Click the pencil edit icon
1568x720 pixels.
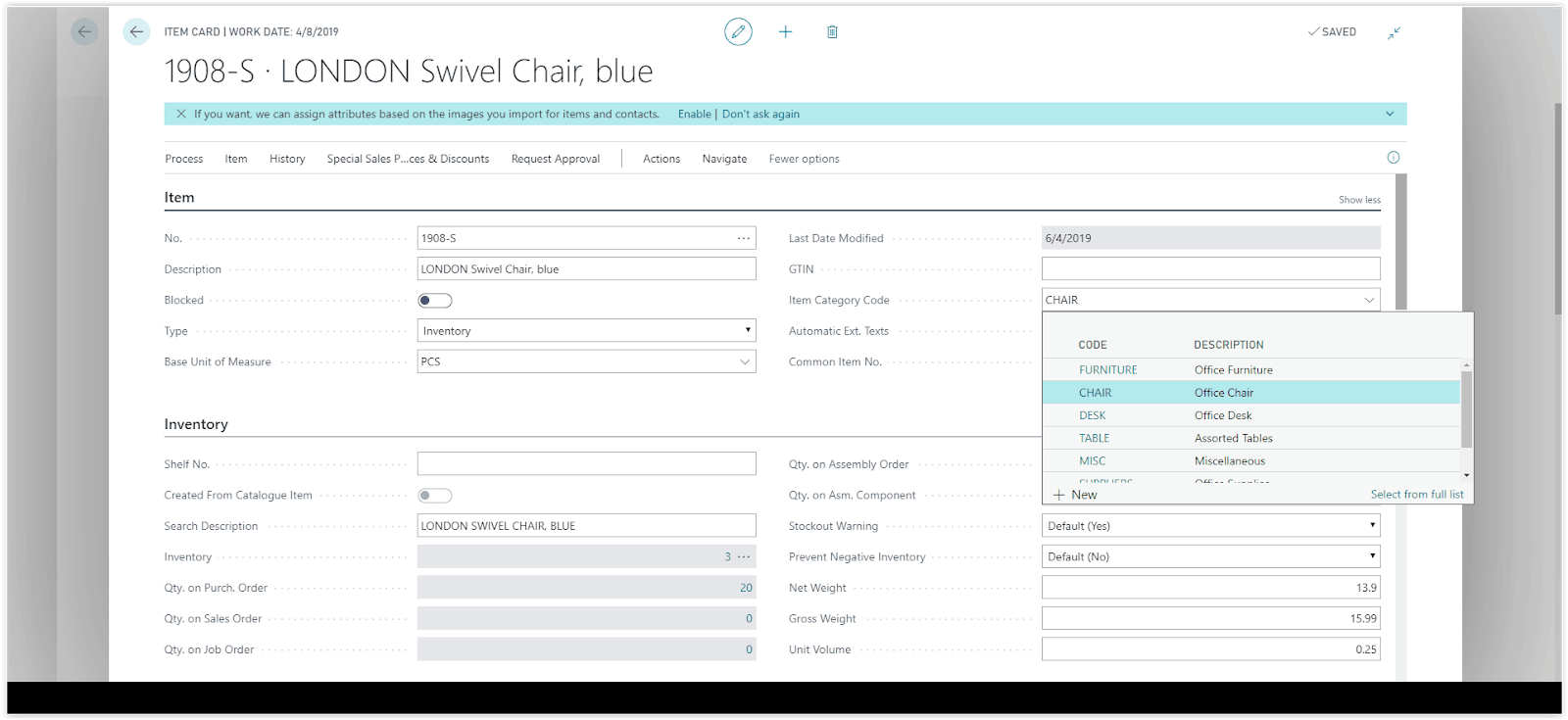pos(738,31)
